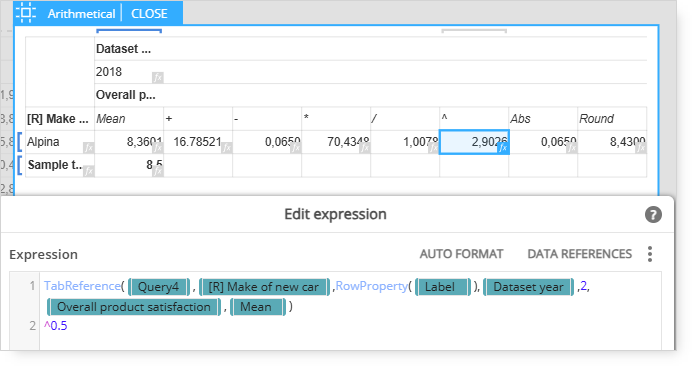Select the Round column header
Viewport: 692px width, 366px height.
pos(612,119)
